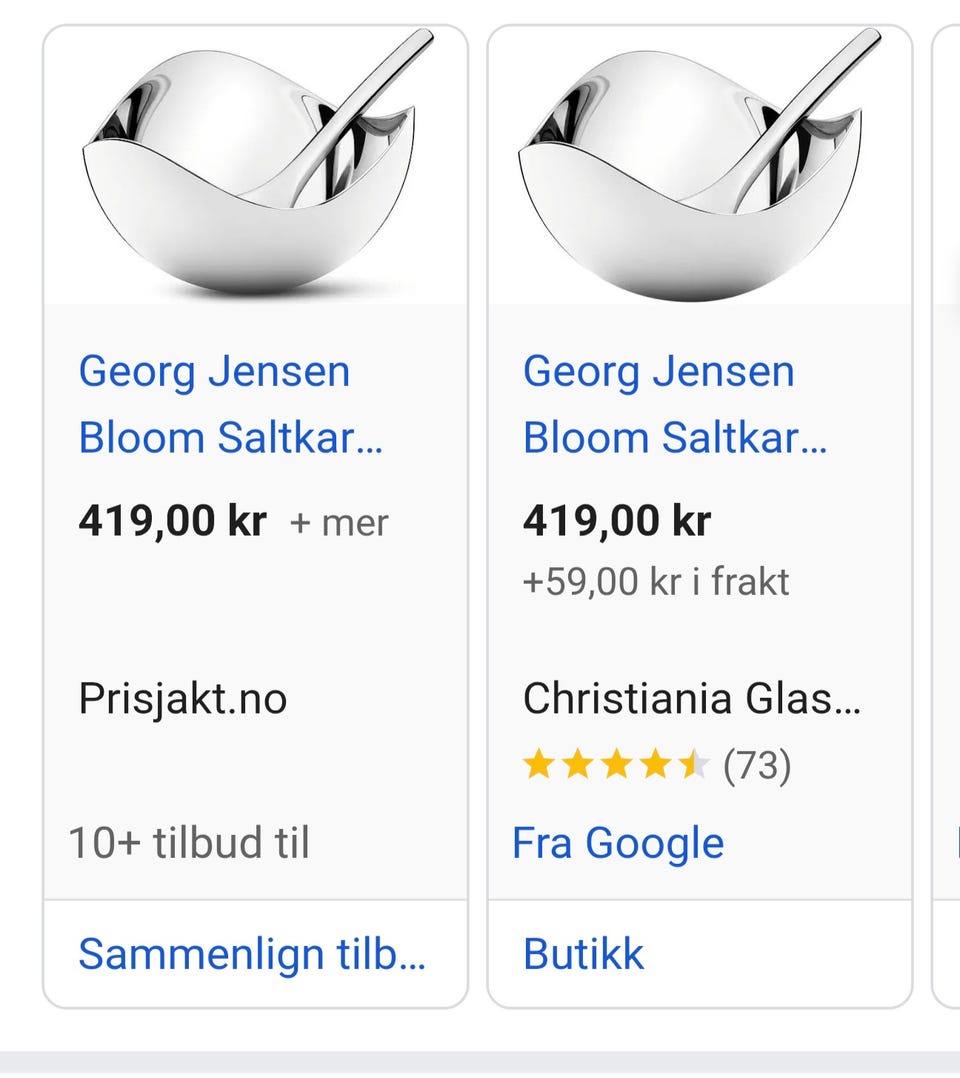960x1078 pixels.
Task: Click the third gold rating star
Action: tap(616, 766)
